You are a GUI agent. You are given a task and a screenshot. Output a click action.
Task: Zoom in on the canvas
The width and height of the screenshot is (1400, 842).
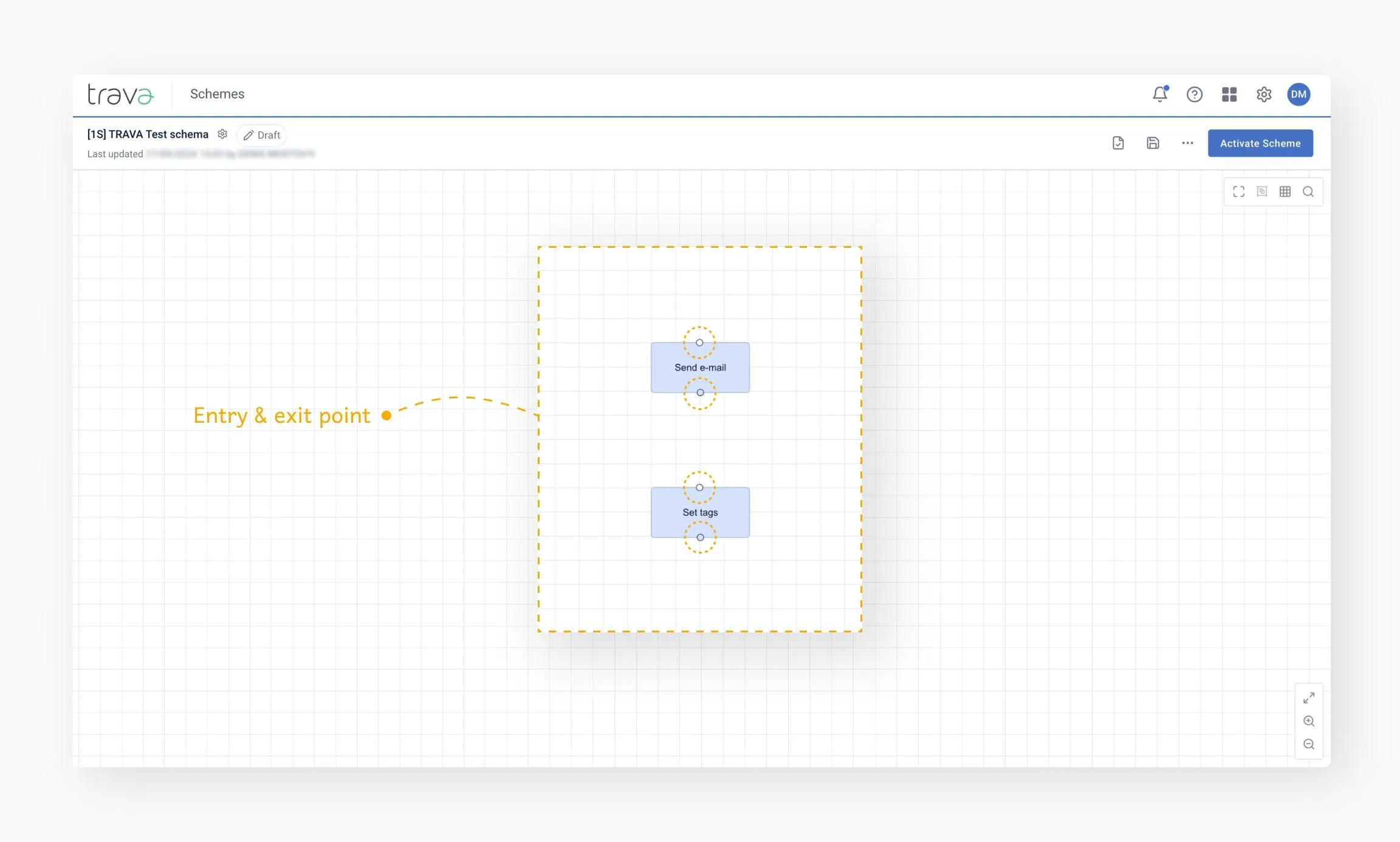point(1309,721)
